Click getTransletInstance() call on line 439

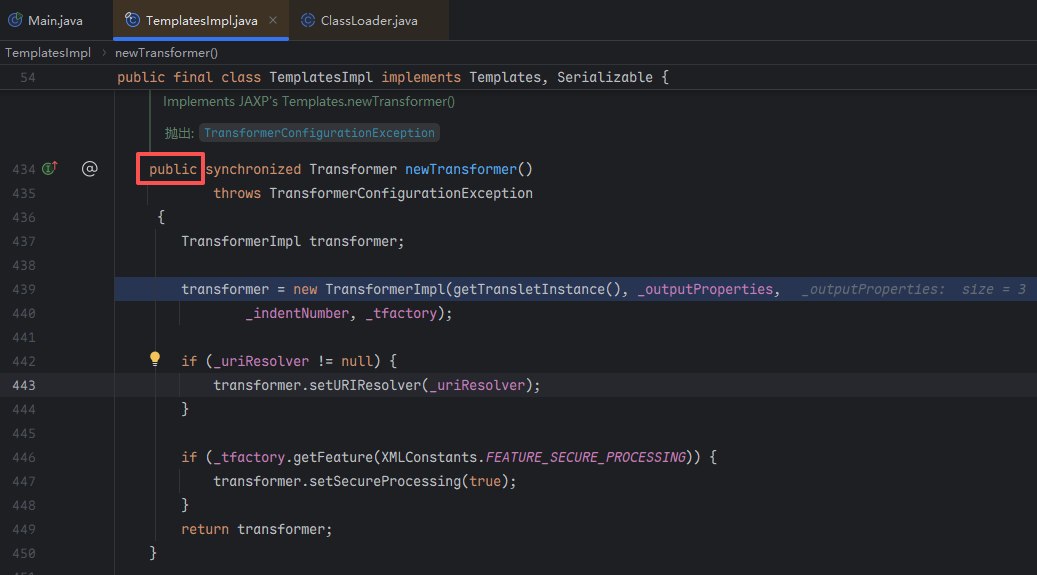click(529, 289)
